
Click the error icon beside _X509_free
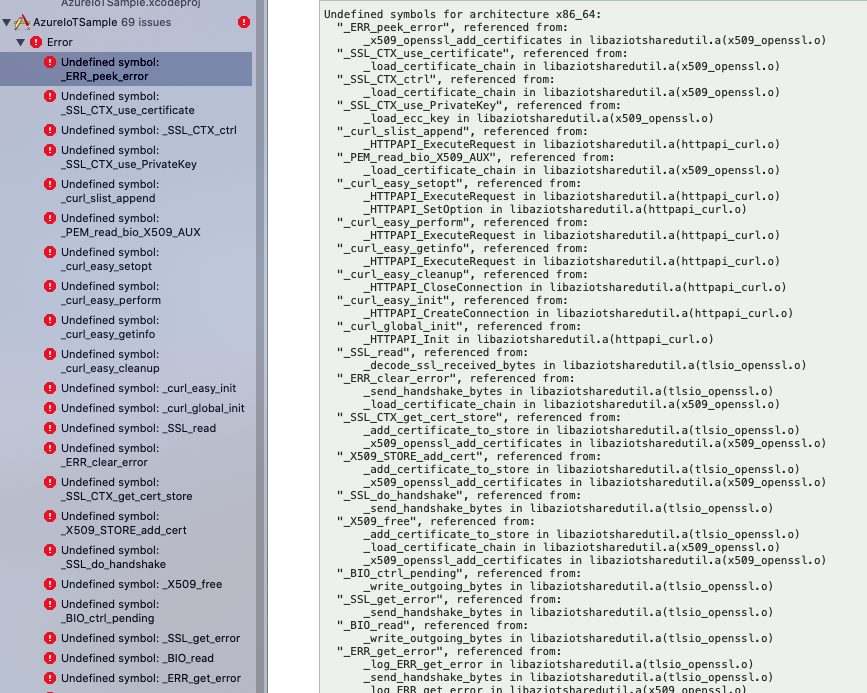click(48, 584)
